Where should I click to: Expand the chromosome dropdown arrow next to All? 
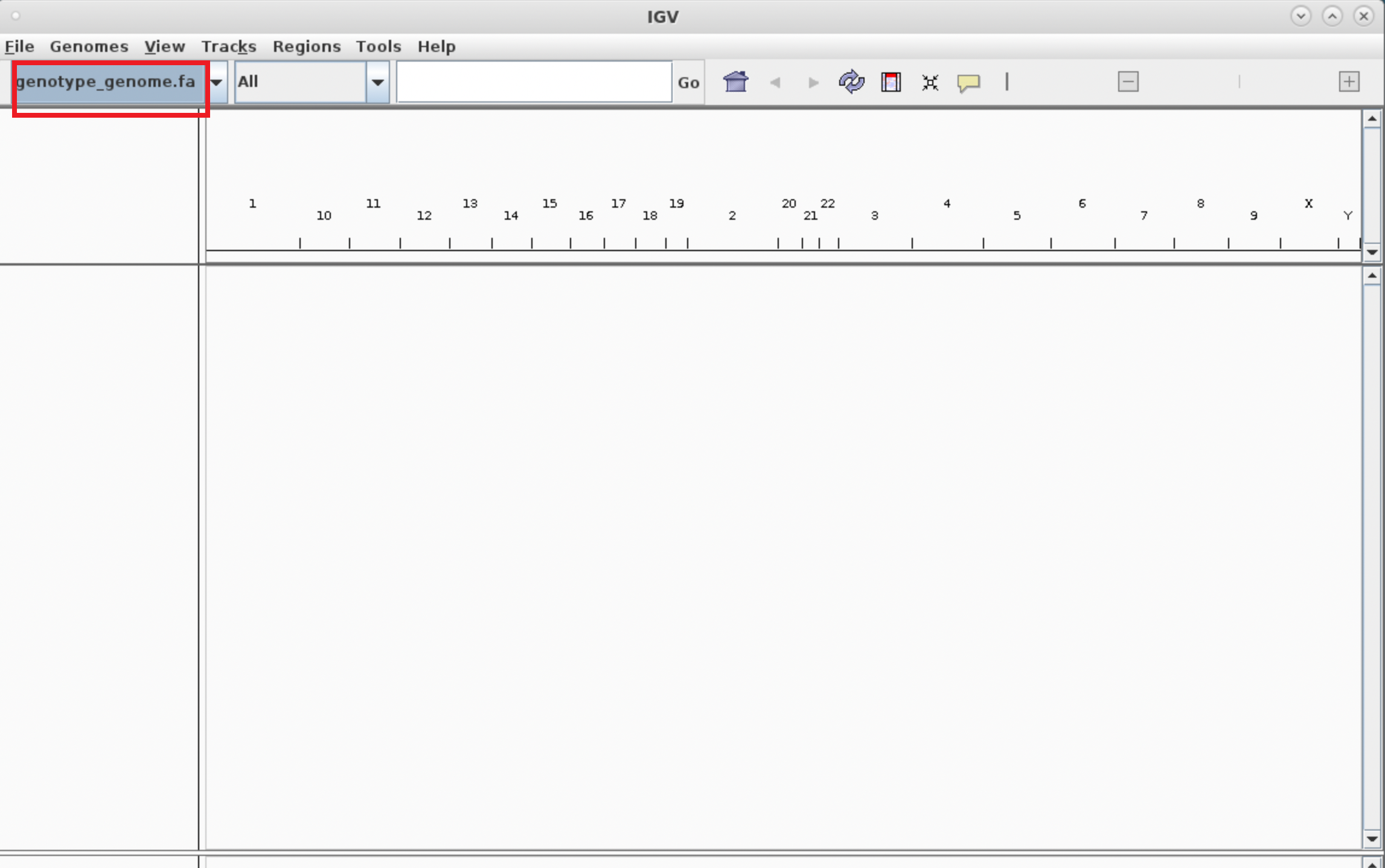pyautogui.click(x=378, y=82)
